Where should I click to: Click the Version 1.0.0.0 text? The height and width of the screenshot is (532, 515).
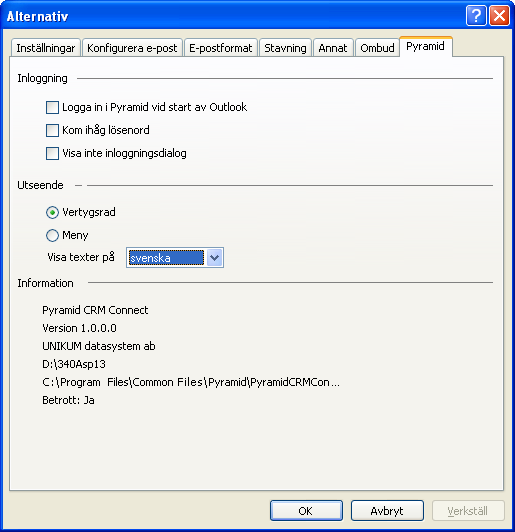coord(79,328)
